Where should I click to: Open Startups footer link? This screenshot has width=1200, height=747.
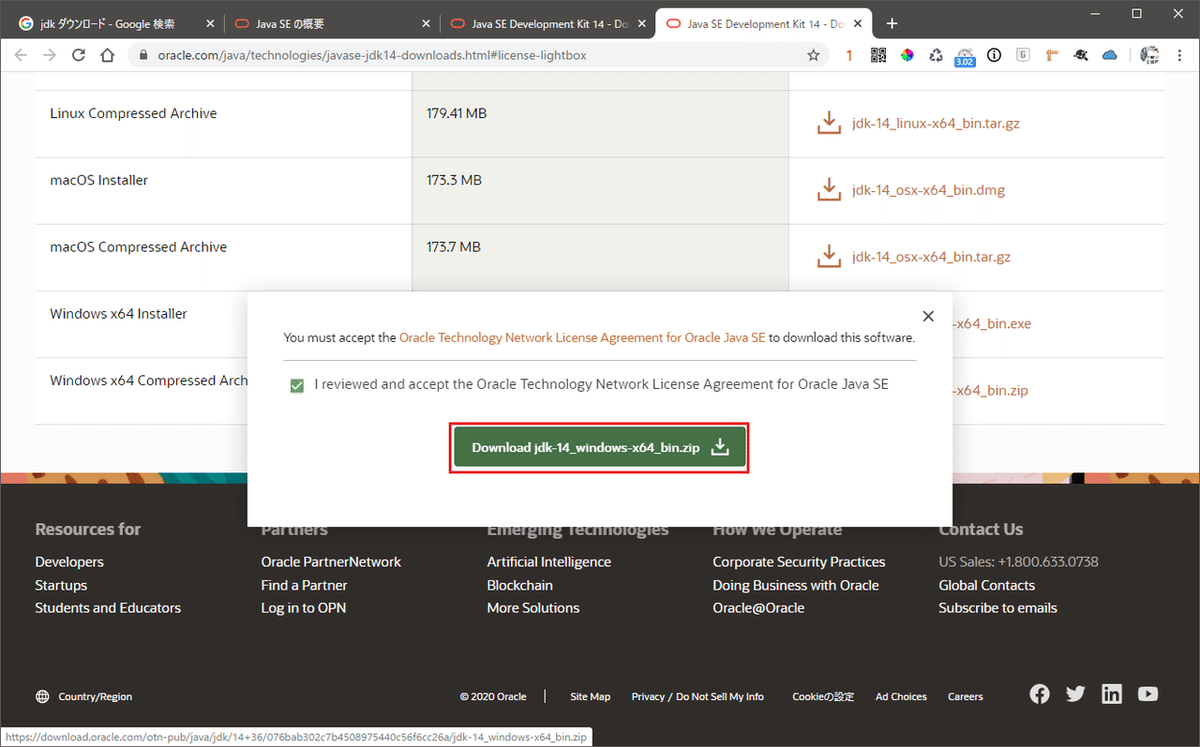coord(61,585)
